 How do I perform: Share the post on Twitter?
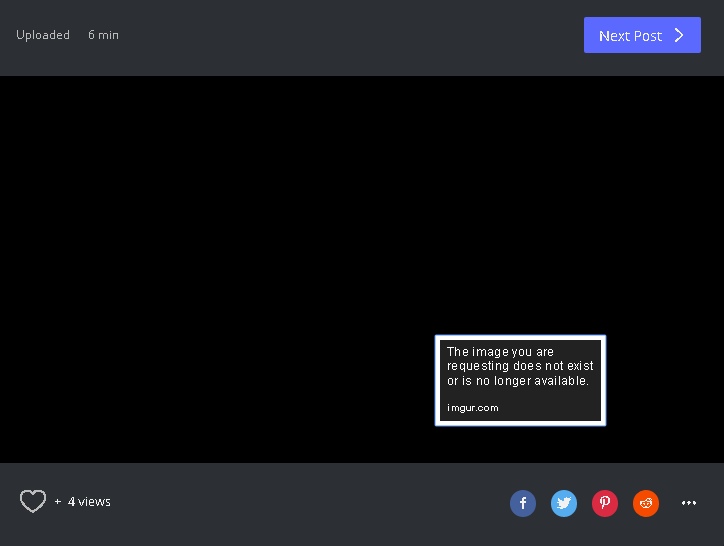(564, 503)
